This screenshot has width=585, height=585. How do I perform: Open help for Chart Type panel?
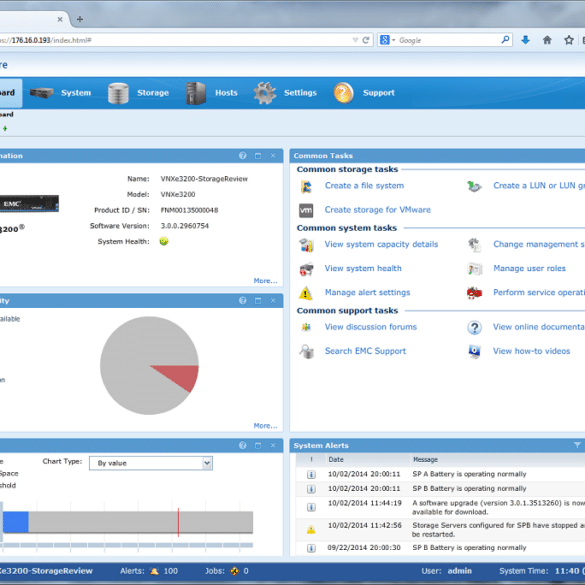243,445
